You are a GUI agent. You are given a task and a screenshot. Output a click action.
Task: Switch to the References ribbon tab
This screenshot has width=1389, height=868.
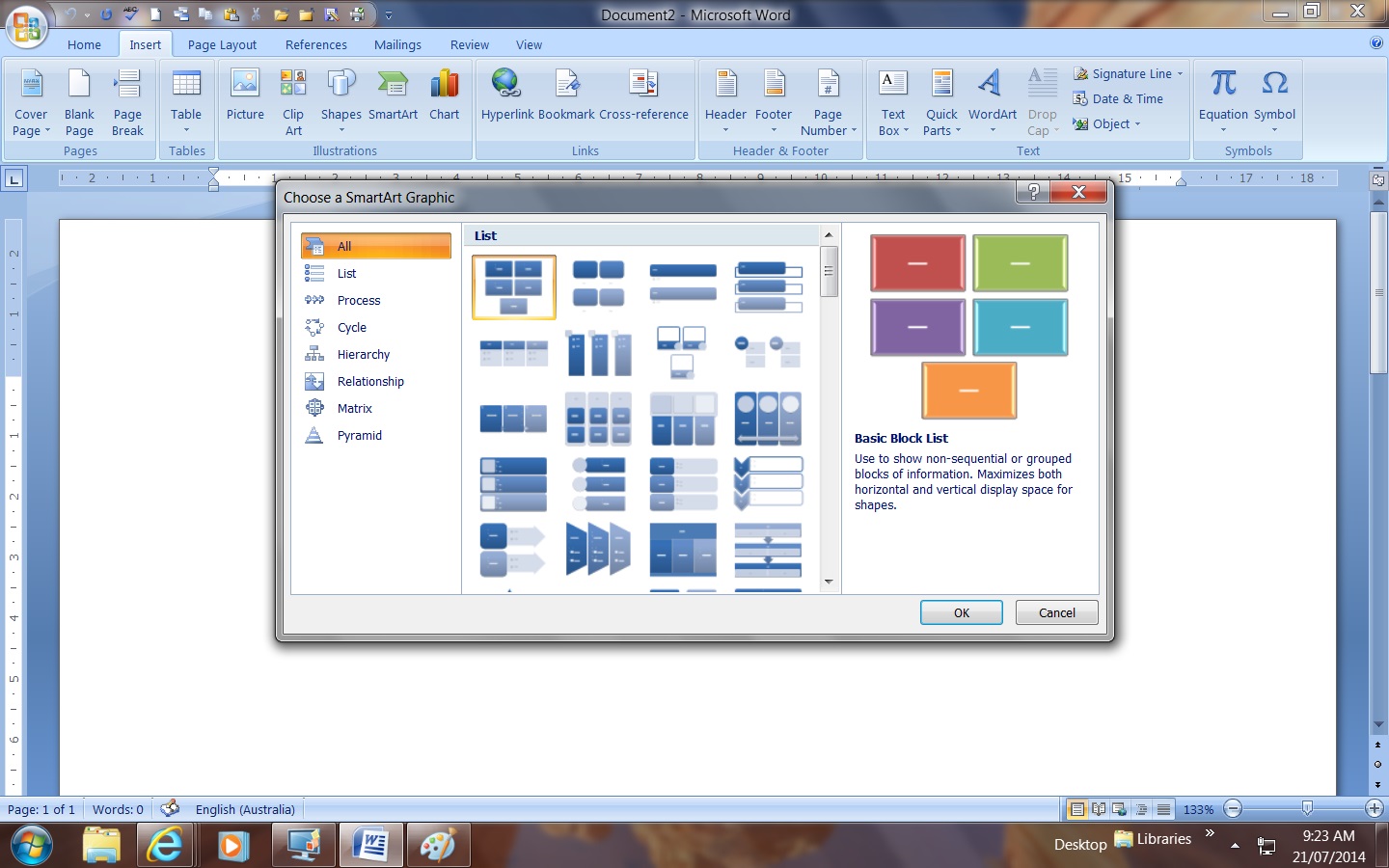(315, 44)
